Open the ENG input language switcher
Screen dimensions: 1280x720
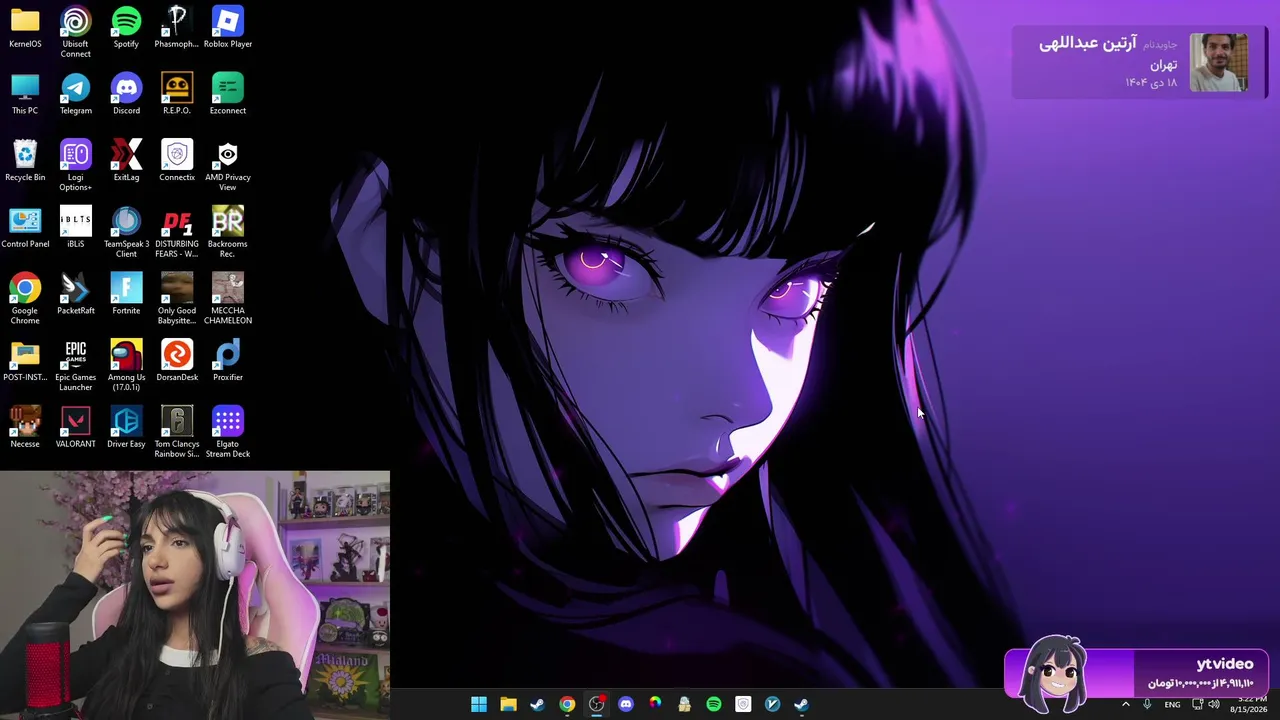[x=1172, y=705]
